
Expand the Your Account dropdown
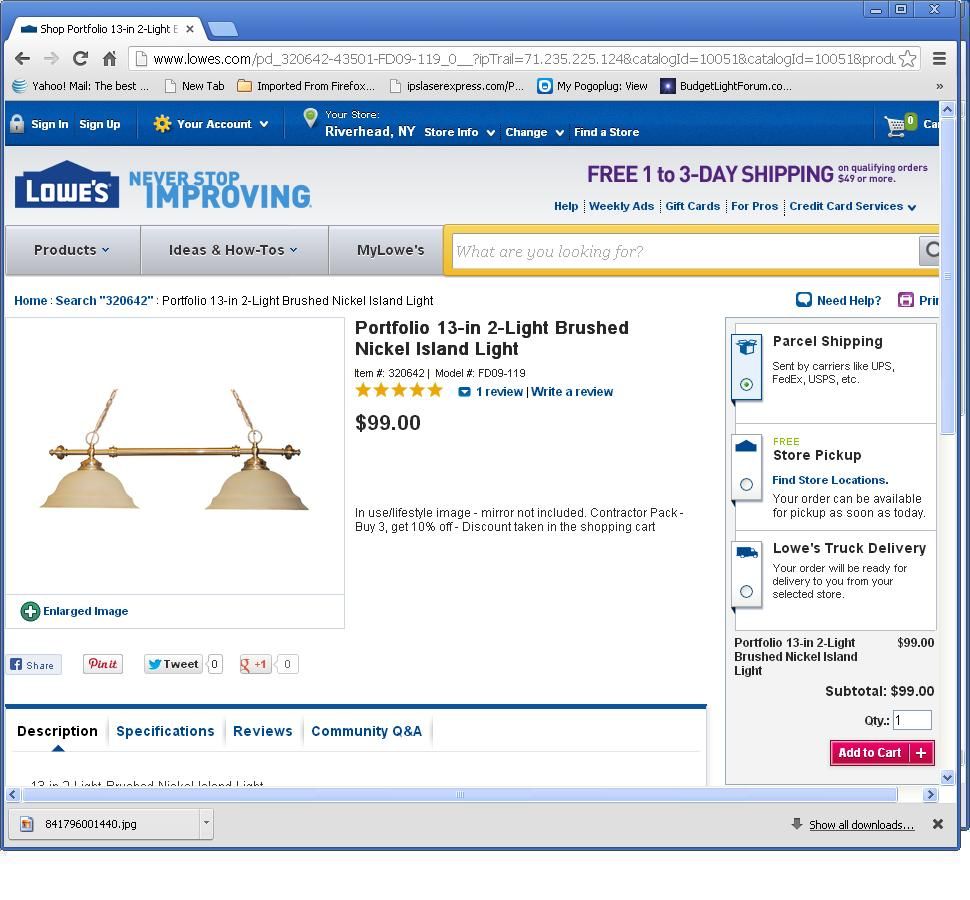[211, 124]
